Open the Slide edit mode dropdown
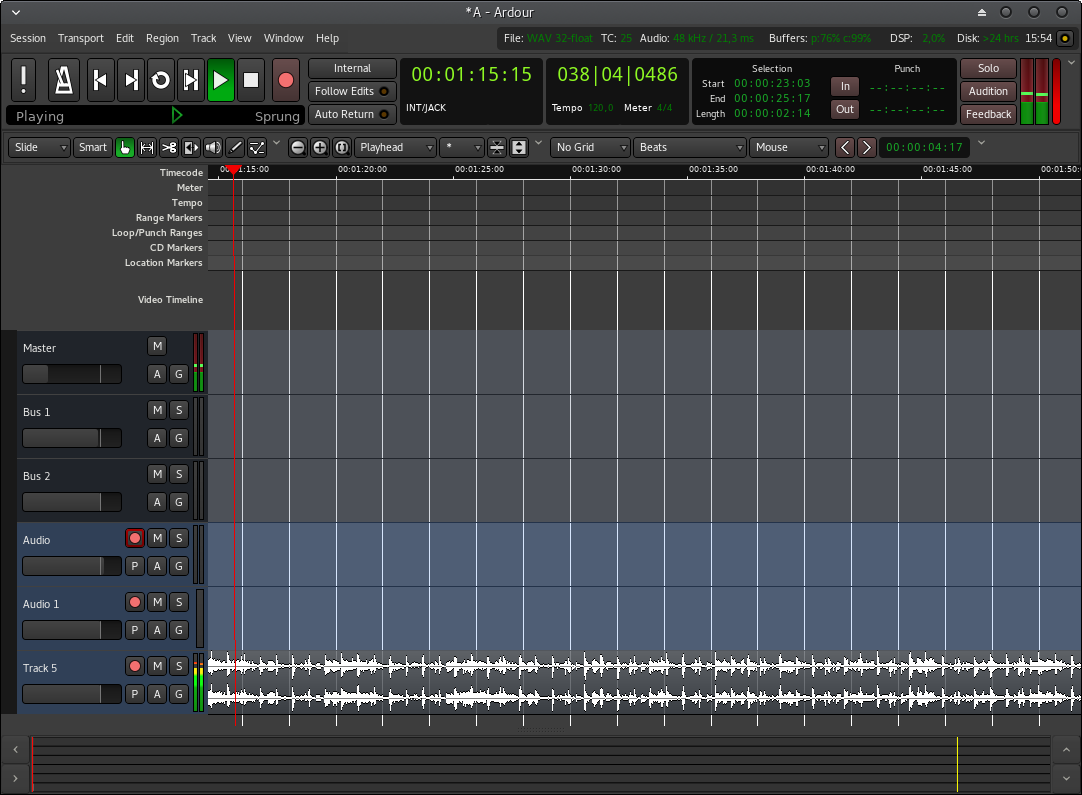The image size is (1082, 795). tap(40, 147)
